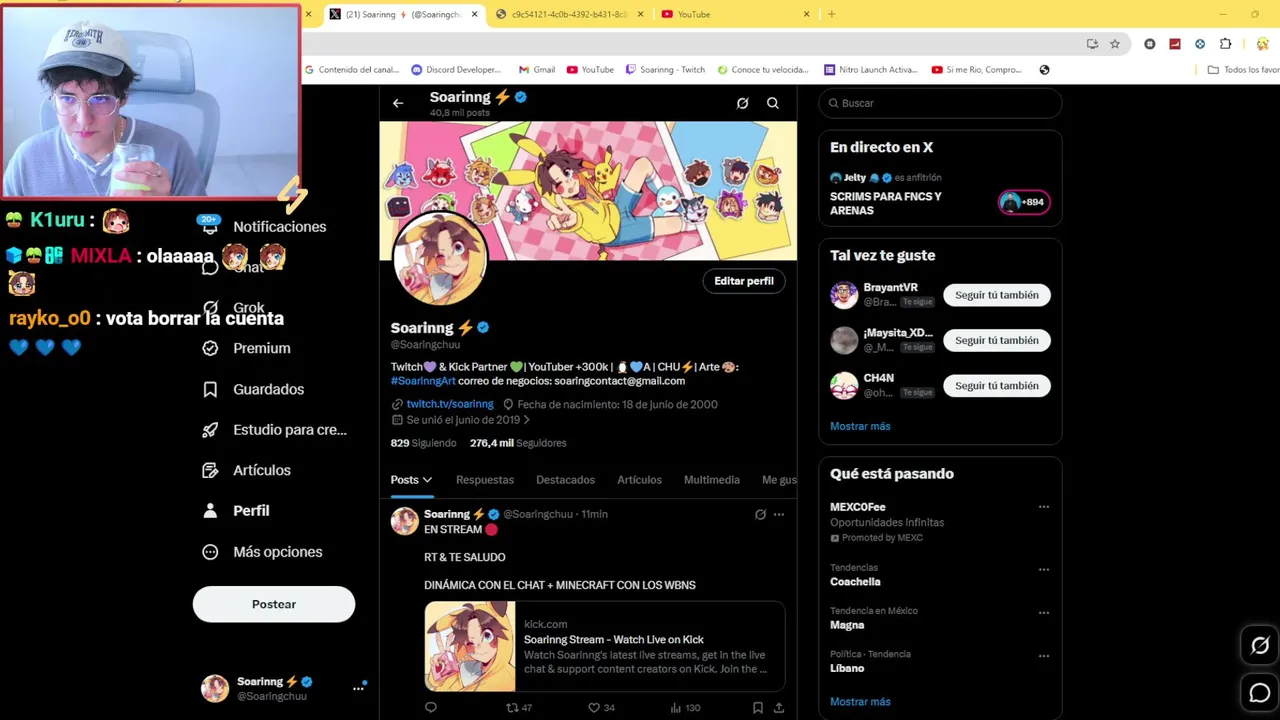Open more options for Coachella trend
The width and height of the screenshot is (1280, 720).
coord(1043,570)
